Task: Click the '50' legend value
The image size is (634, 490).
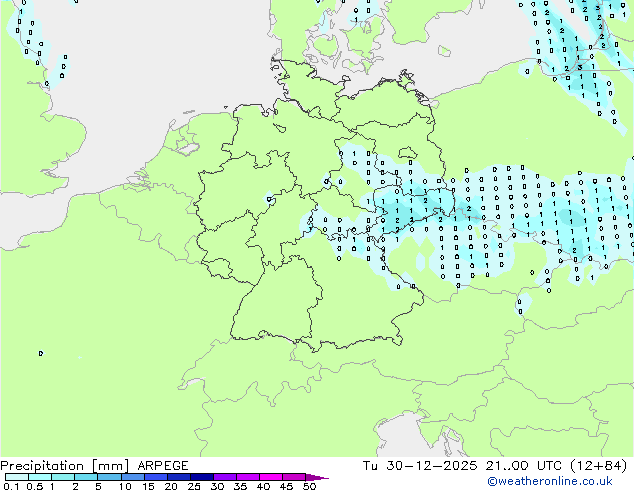Action: (x=309, y=486)
